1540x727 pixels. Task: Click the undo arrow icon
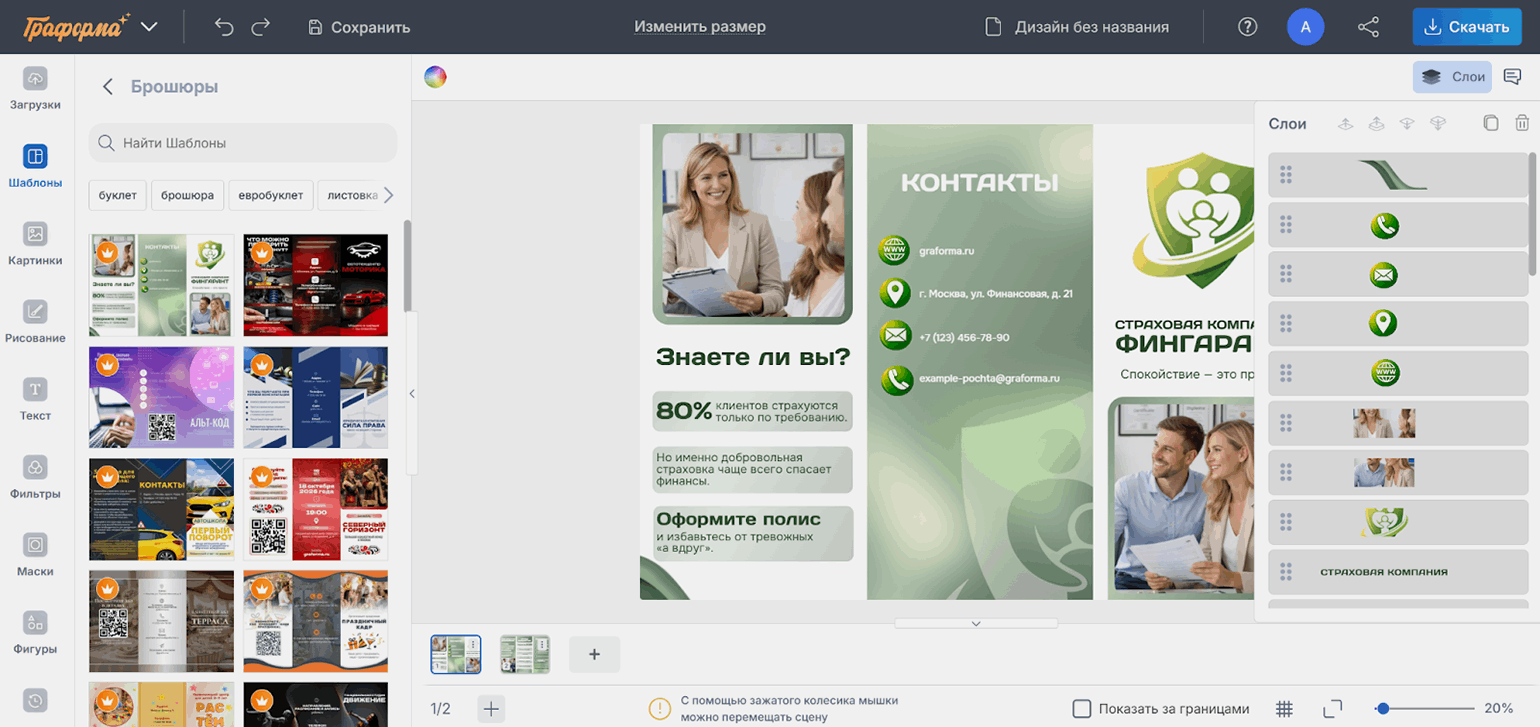224,27
